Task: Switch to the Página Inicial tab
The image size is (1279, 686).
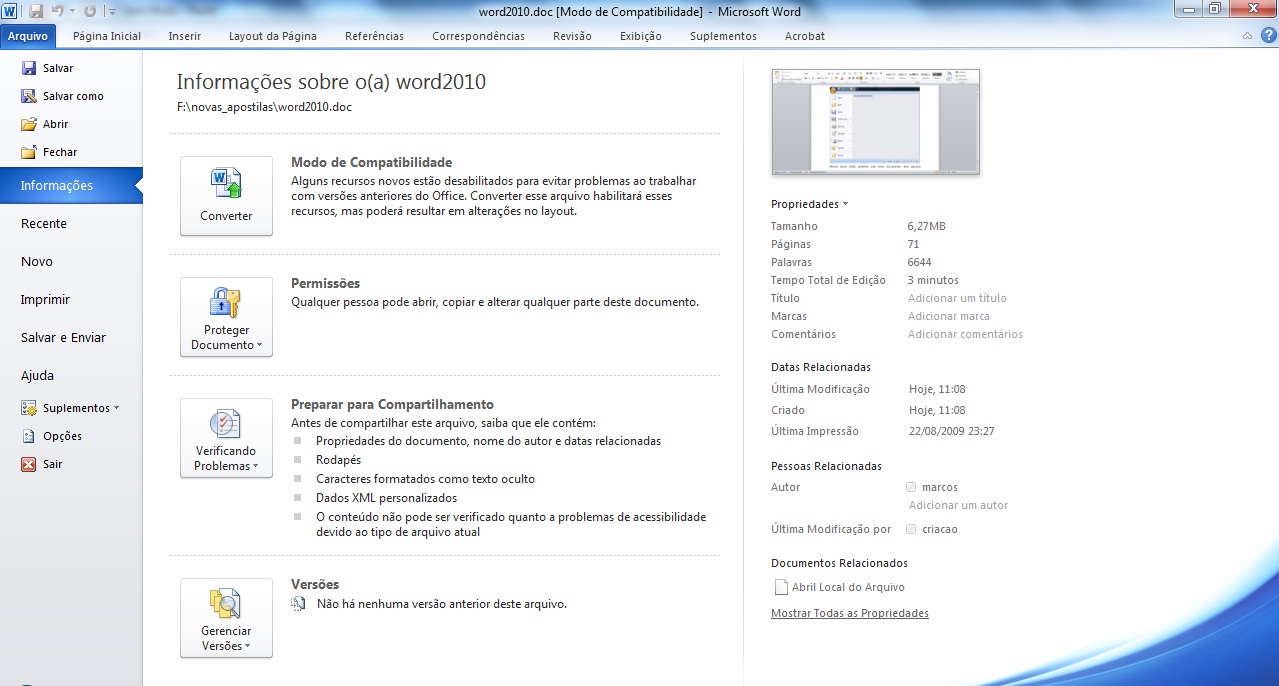Action: (x=107, y=36)
